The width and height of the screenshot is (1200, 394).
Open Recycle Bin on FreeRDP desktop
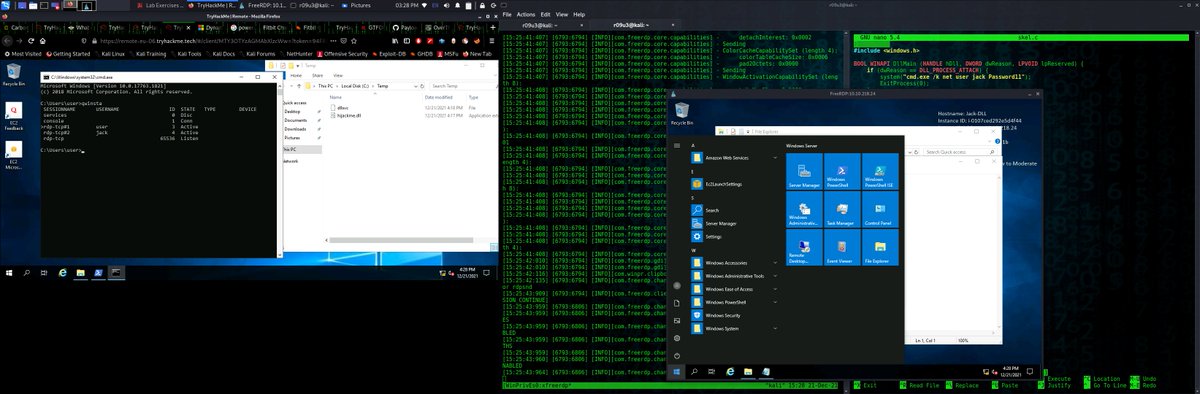(x=682, y=112)
